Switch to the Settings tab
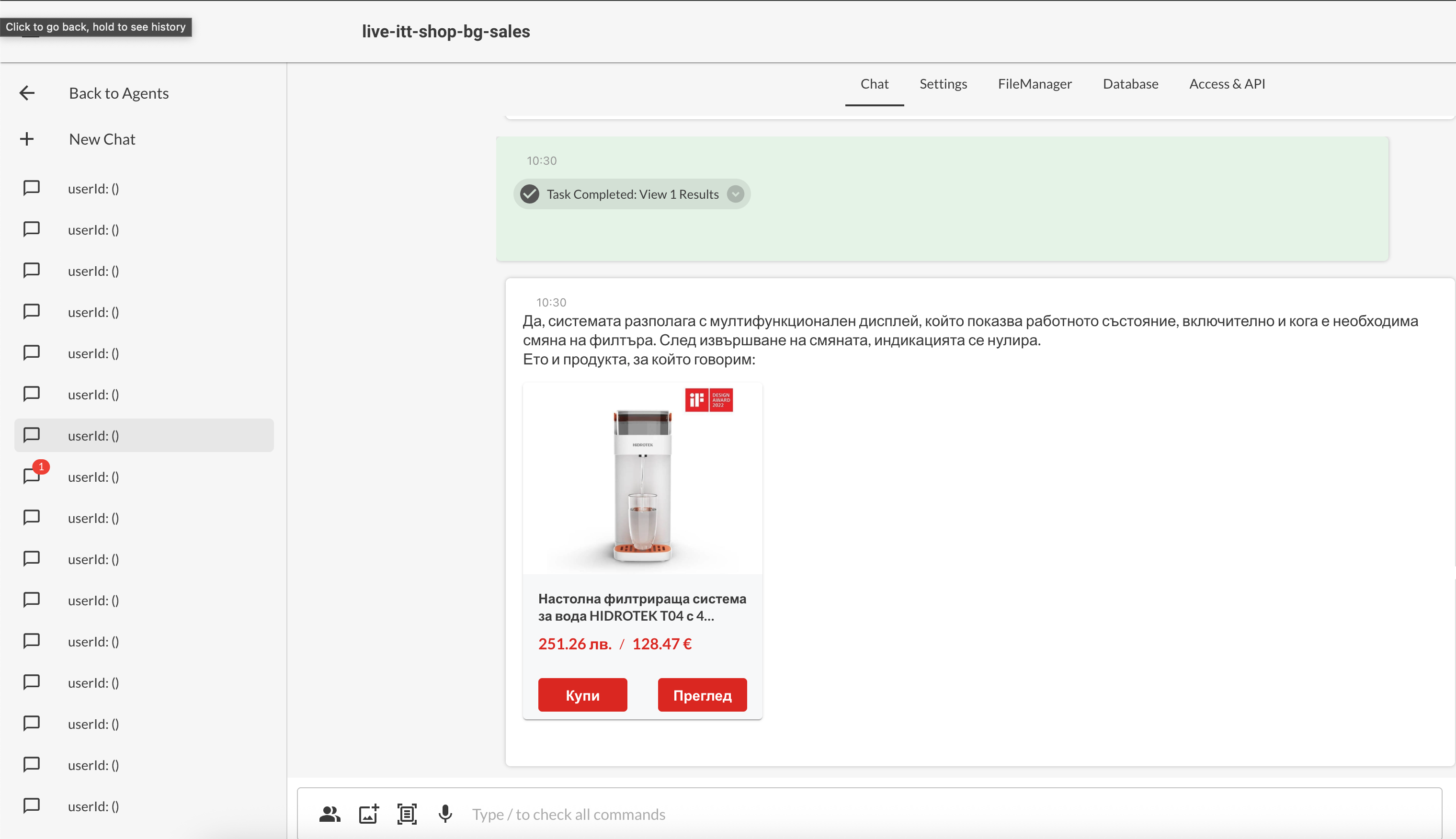This screenshot has width=1456, height=839. click(943, 84)
